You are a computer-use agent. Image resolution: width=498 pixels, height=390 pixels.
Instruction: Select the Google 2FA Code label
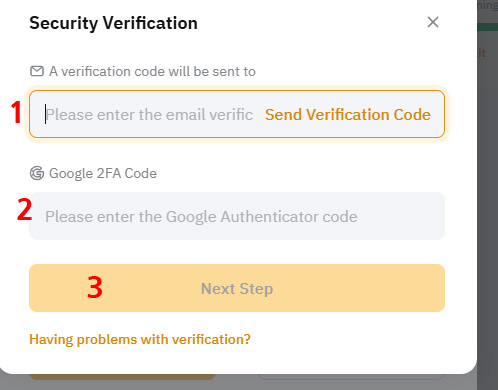click(x=103, y=173)
